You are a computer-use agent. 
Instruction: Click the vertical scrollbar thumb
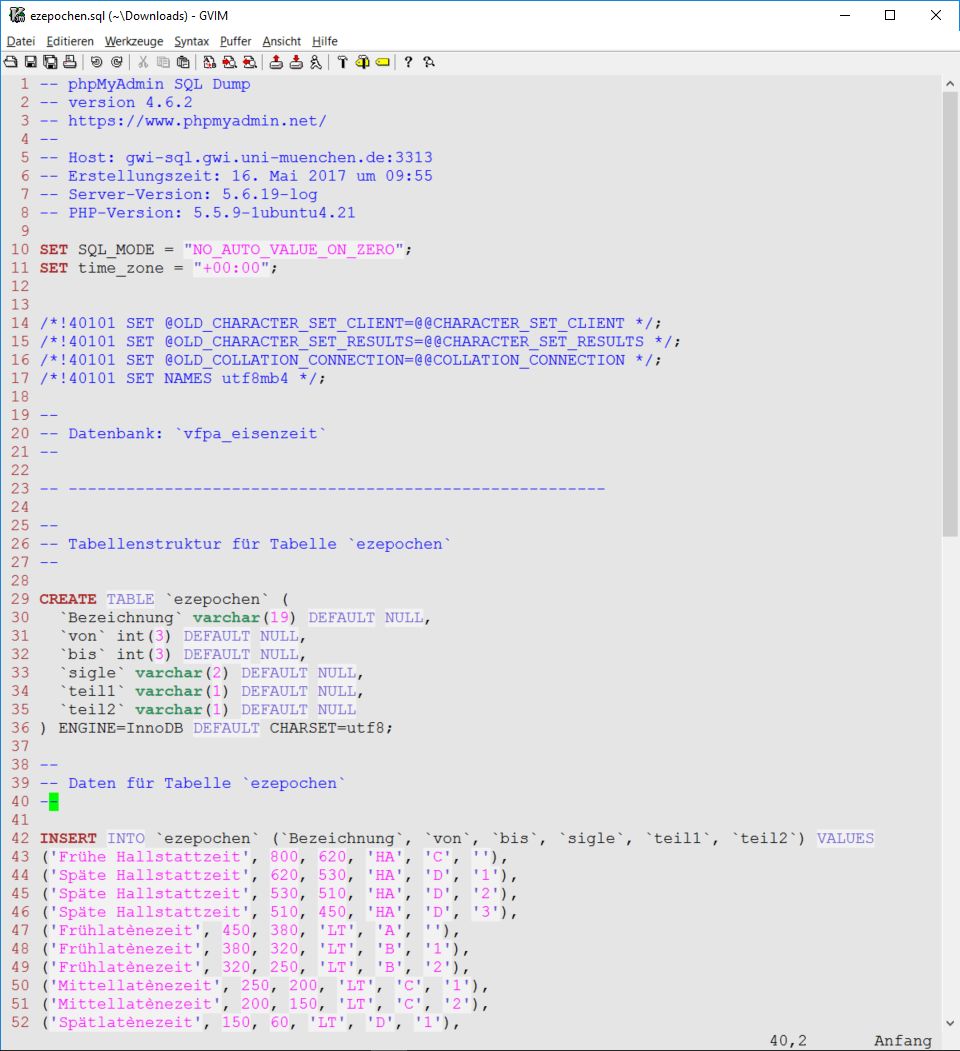coord(950,314)
